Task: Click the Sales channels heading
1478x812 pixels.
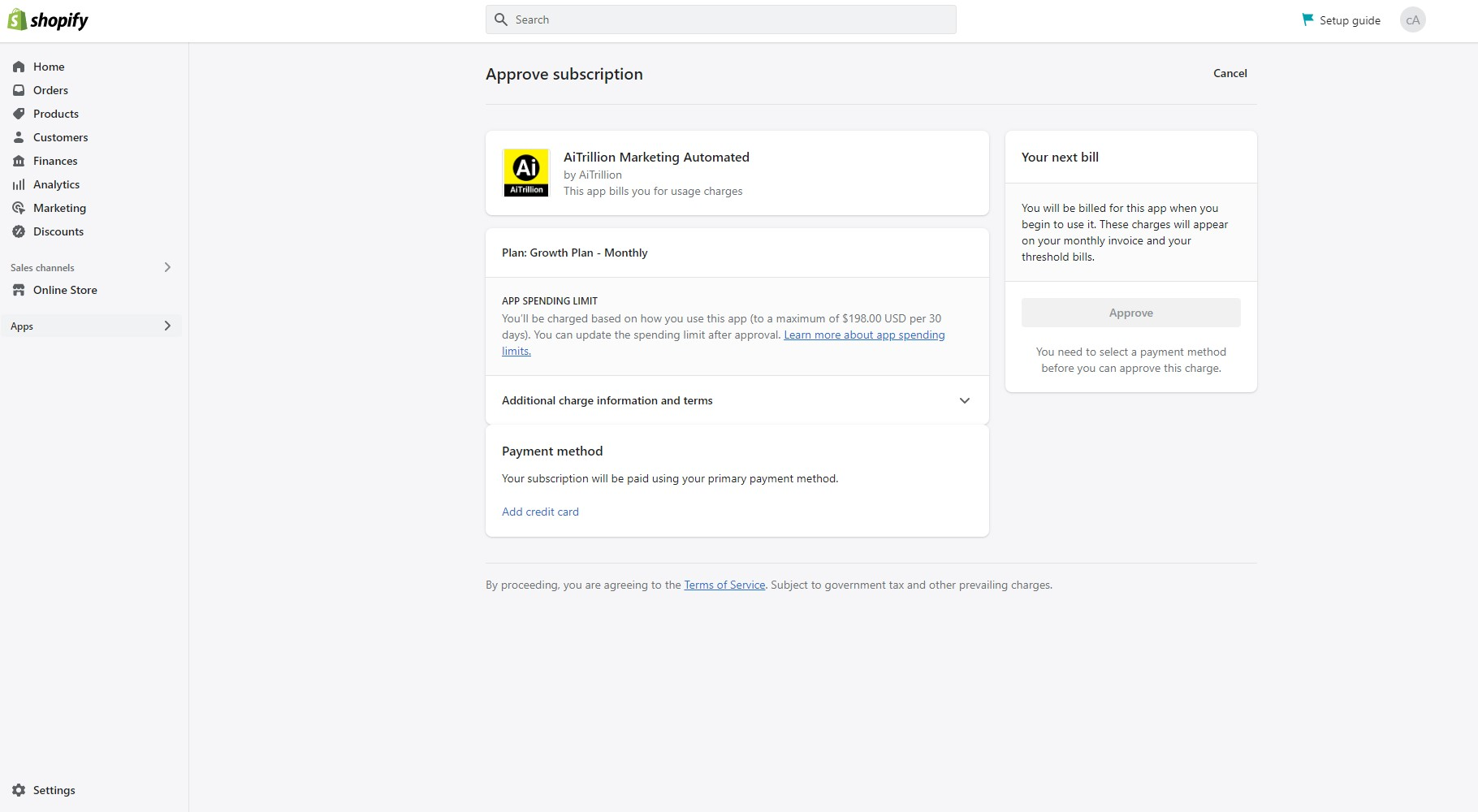Action: pyautogui.click(x=42, y=267)
